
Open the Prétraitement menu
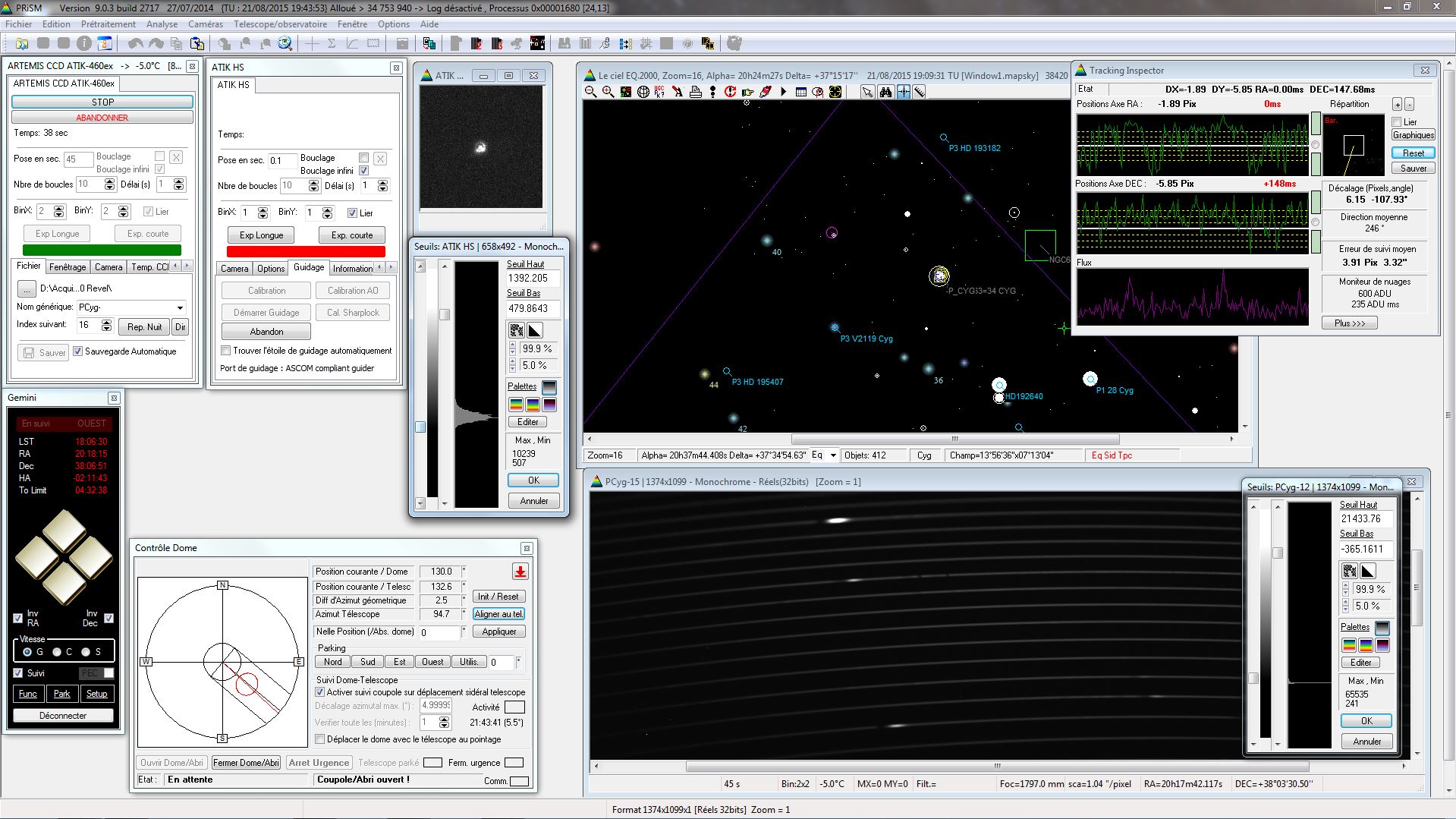pyautogui.click(x=108, y=24)
